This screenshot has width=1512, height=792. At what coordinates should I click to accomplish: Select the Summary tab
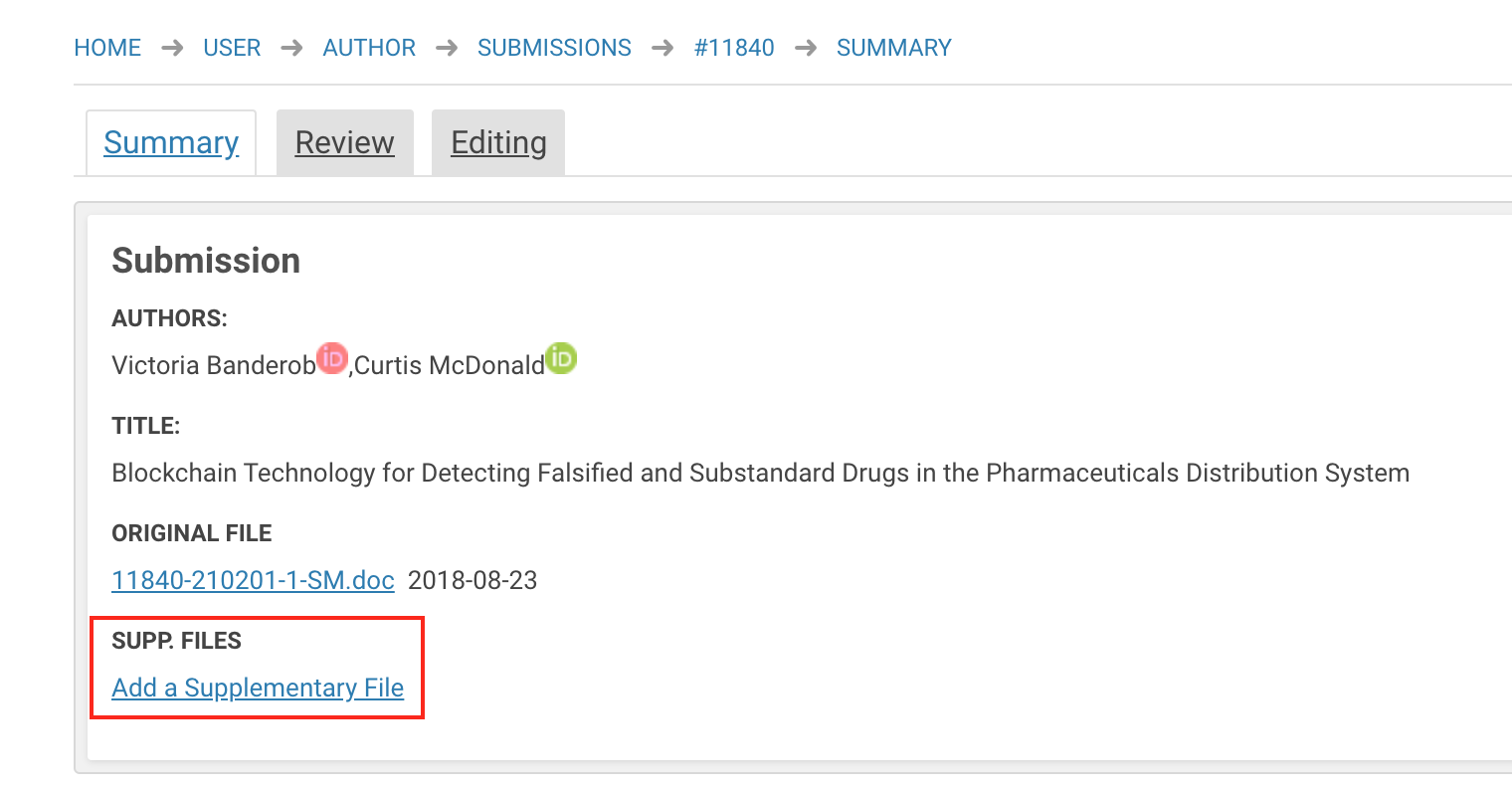tap(171, 143)
